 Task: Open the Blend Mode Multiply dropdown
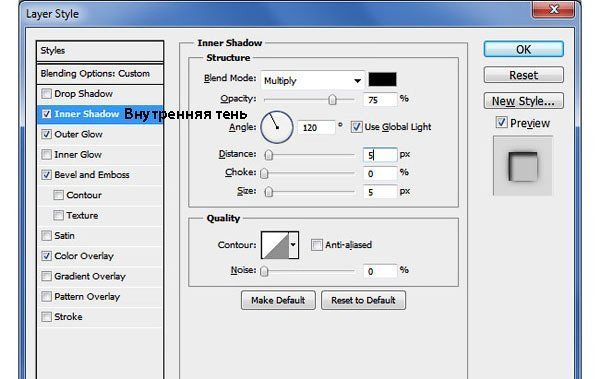click(312, 80)
